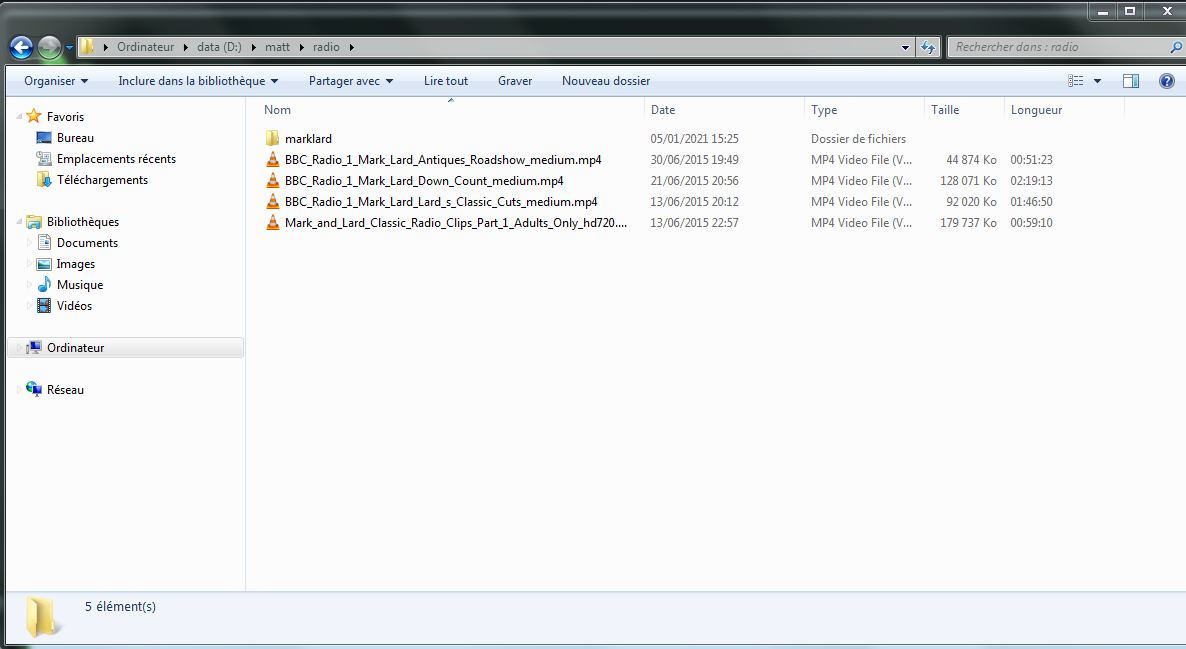Navigate to data (D:) breadcrumb
Screen dimensions: 1186x649
tap(219, 47)
